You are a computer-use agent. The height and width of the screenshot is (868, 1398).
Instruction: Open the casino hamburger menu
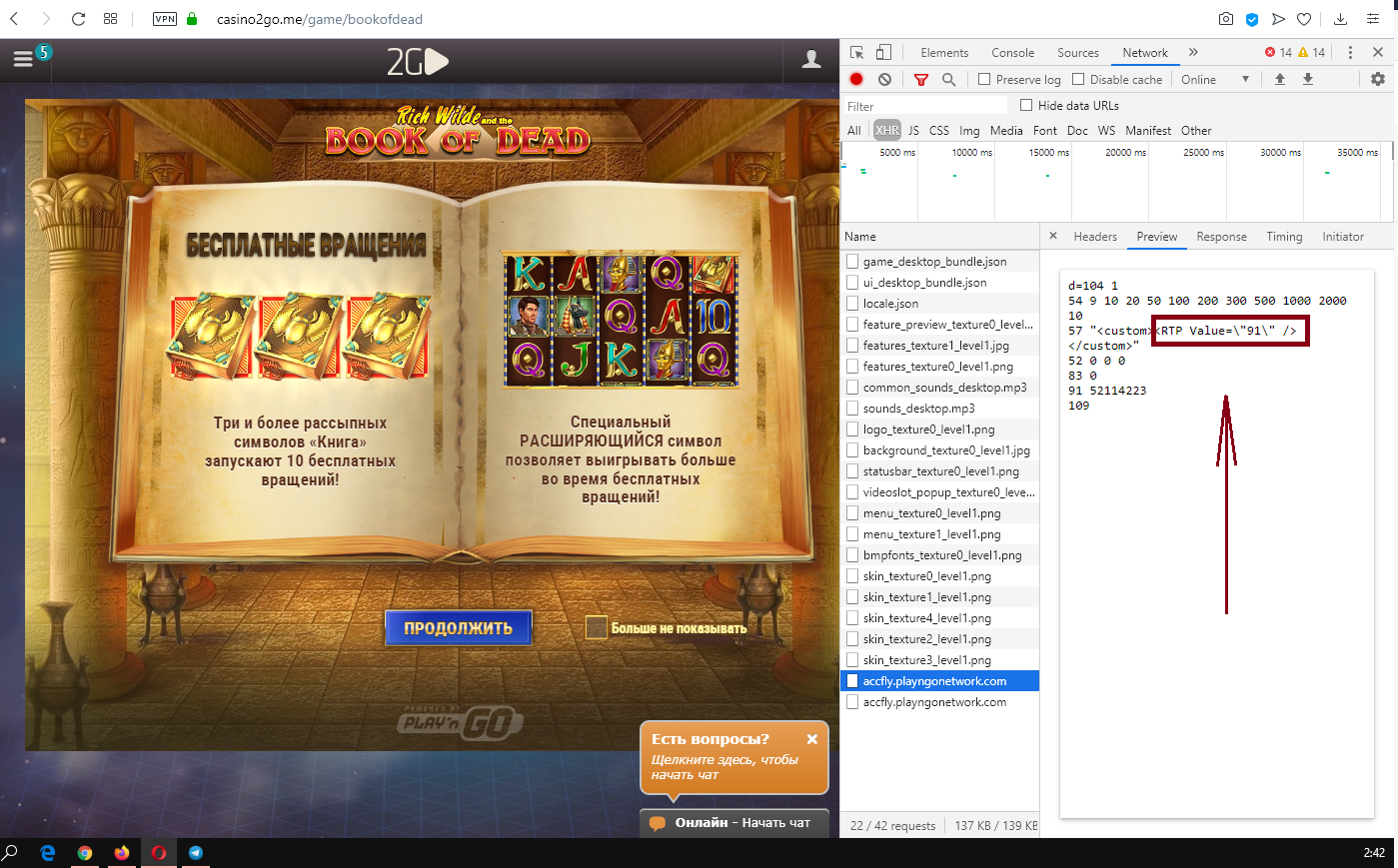(x=23, y=60)
